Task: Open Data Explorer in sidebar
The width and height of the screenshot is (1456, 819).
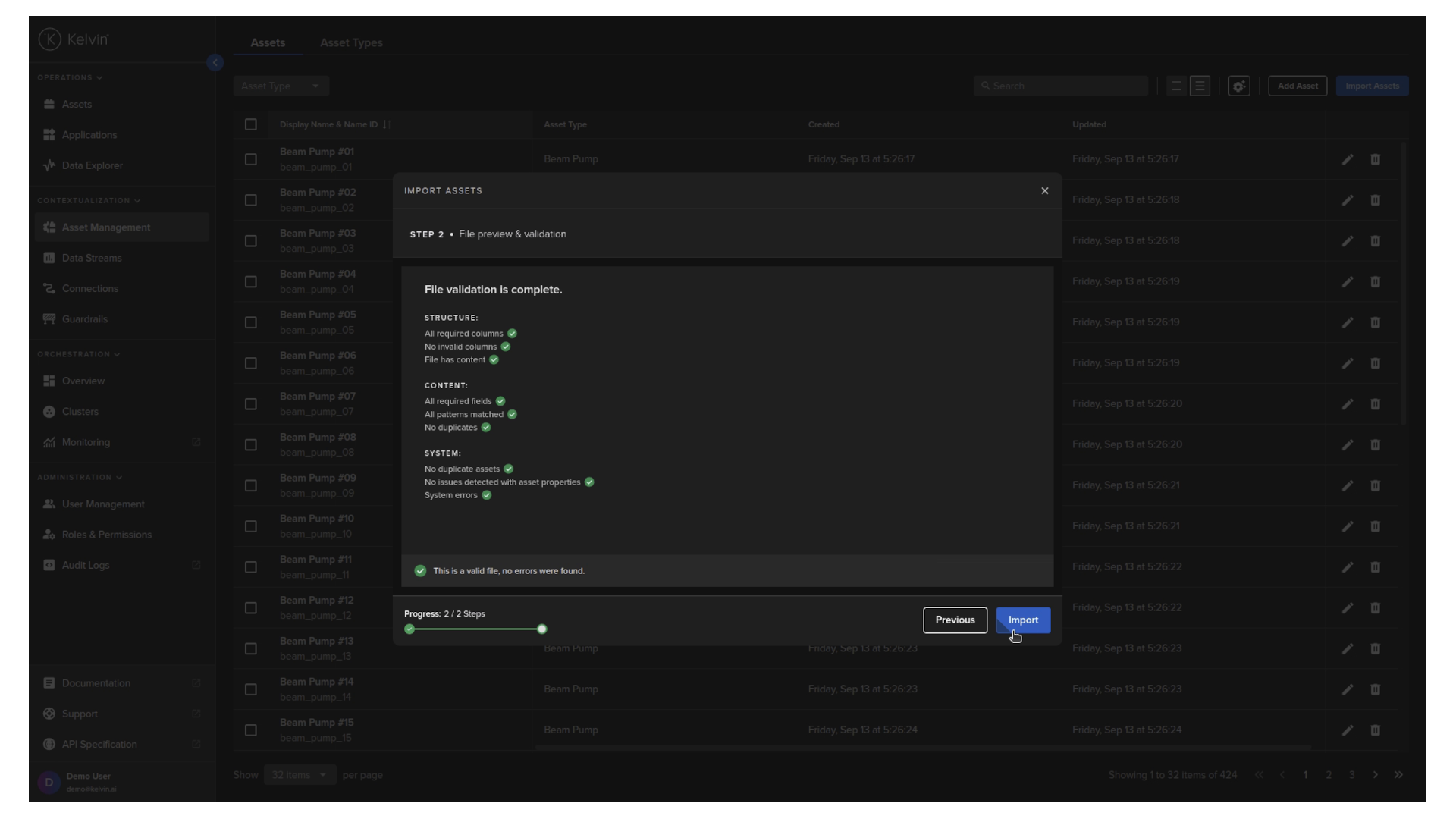Action: (x=92, y=165)
